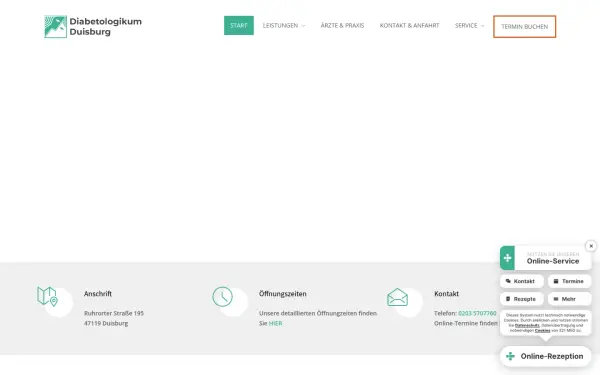Click the green plus Online-Service icon
The width and height of the screenshot is (600, 375).
[507, 258]
